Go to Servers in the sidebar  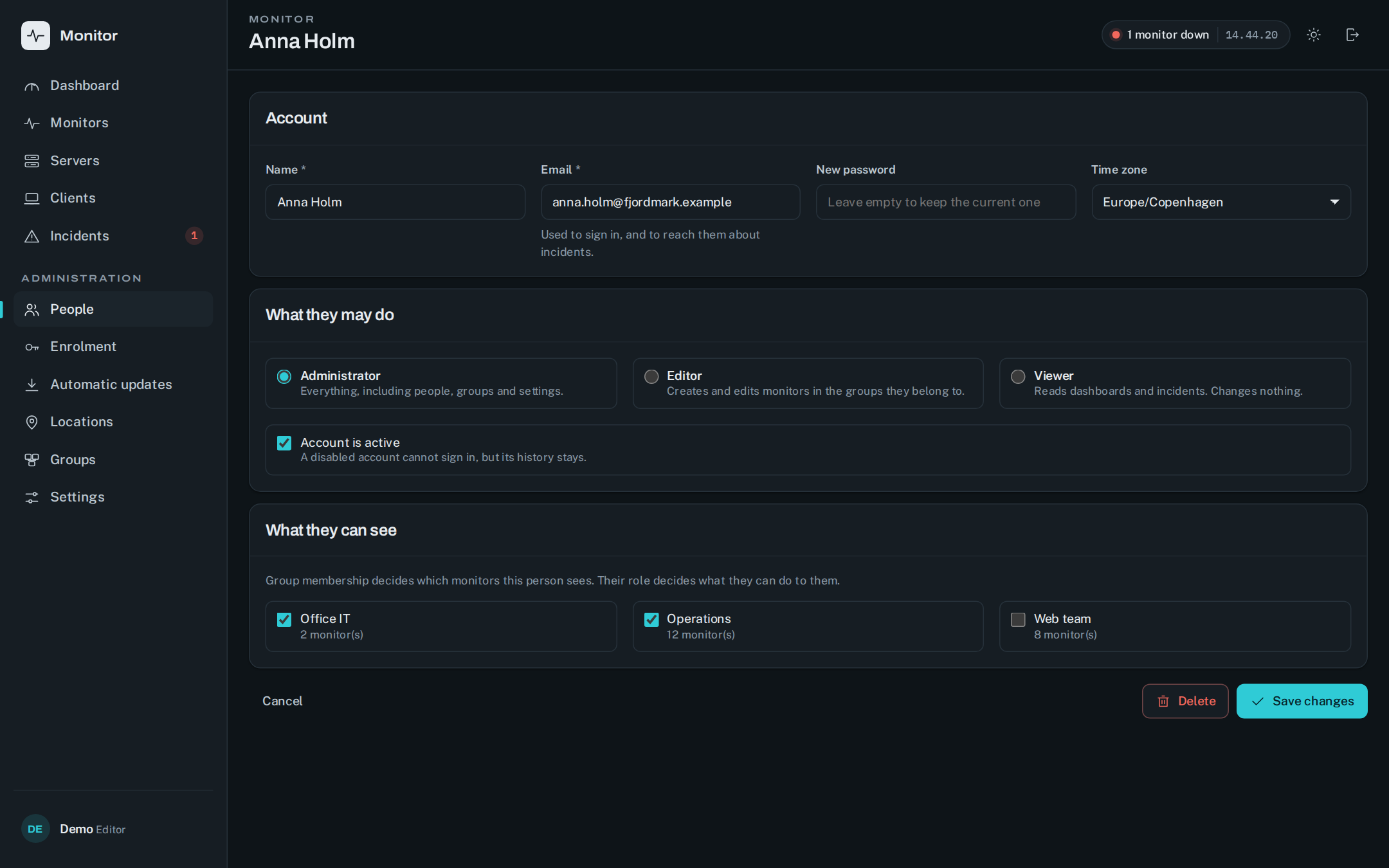click(x=113, y=161)
